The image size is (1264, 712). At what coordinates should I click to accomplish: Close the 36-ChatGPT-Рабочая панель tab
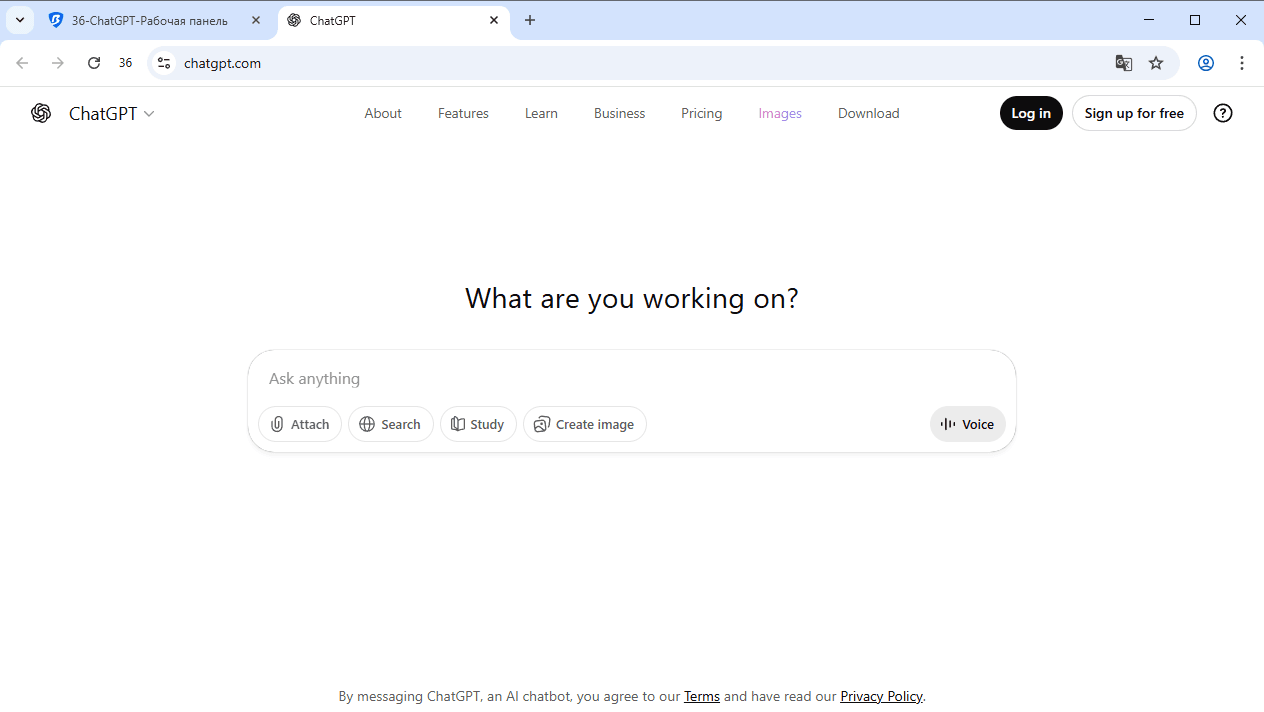tap(255, 20)
